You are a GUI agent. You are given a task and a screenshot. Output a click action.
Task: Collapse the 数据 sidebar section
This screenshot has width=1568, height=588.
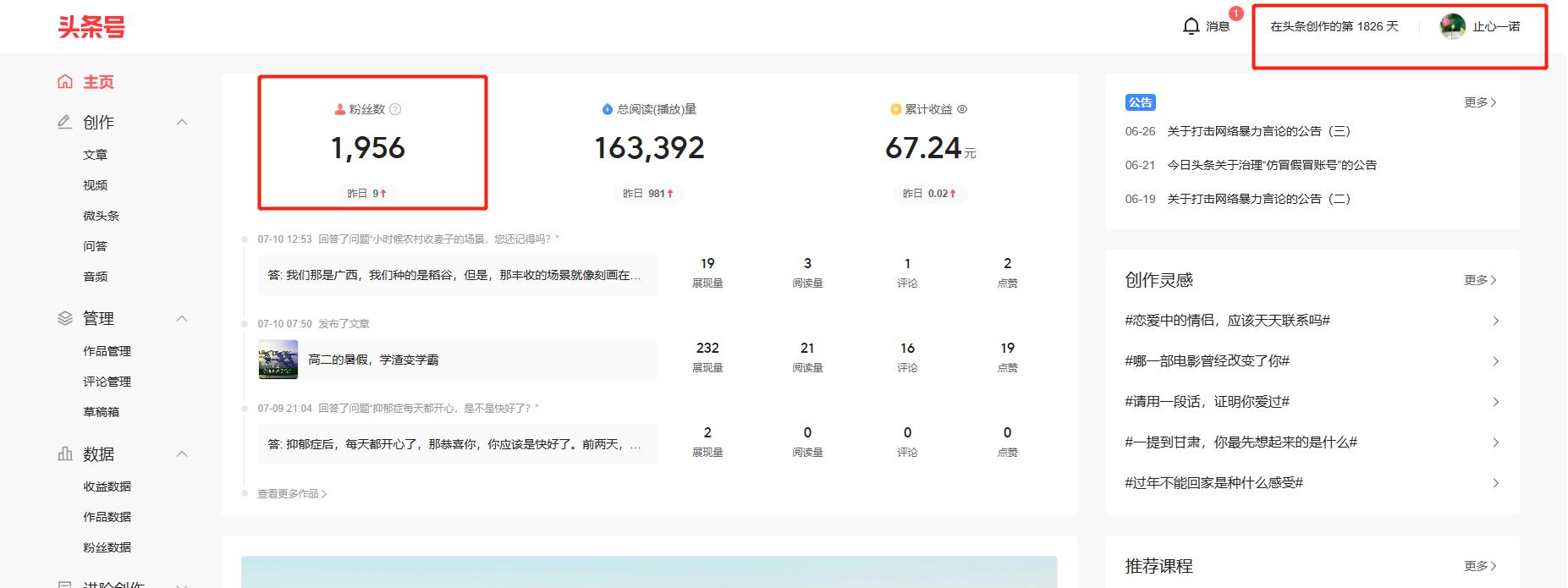pos(181,454)
